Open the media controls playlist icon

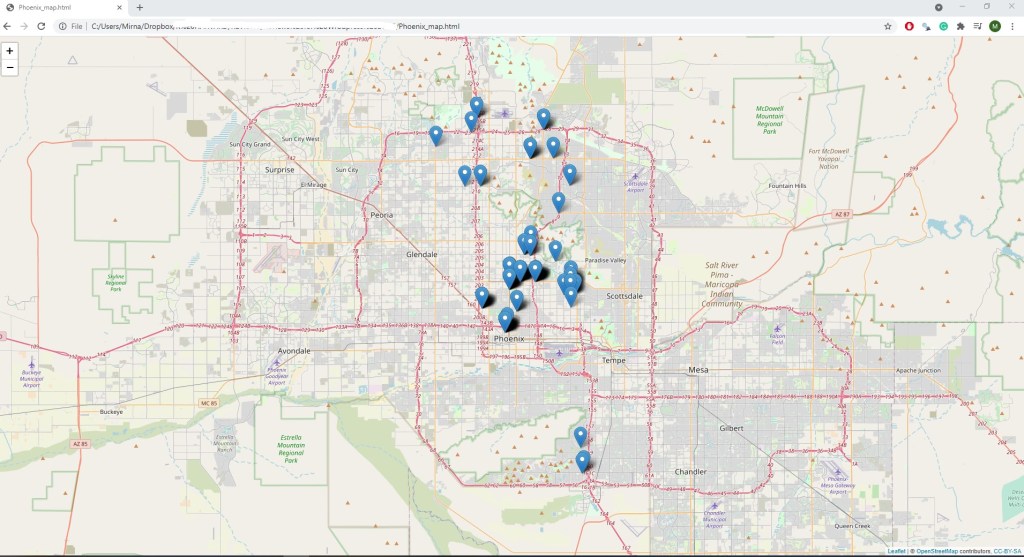pyautogui.click(x=977, y=26)
